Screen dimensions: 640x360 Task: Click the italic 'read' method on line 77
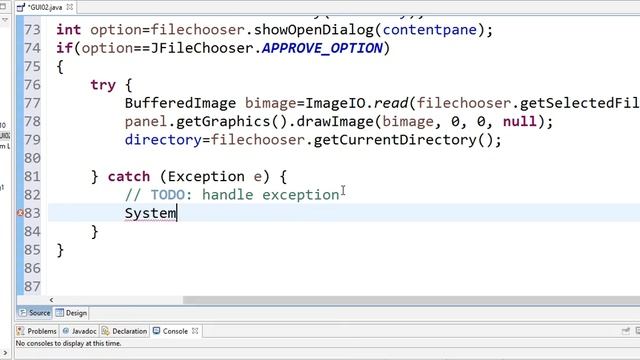click(391, 103)
